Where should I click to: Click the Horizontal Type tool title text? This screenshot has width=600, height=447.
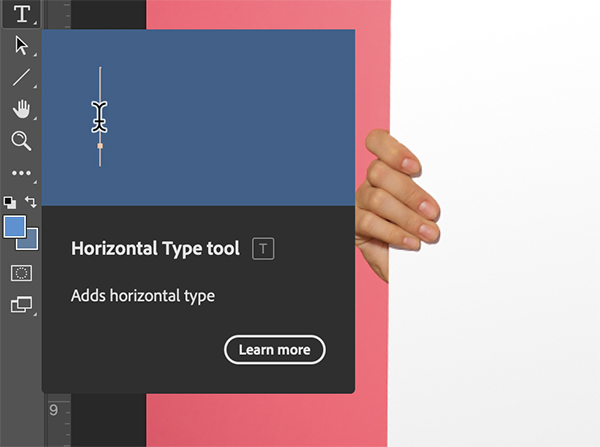pyautogui.click(x=155, y=249)
